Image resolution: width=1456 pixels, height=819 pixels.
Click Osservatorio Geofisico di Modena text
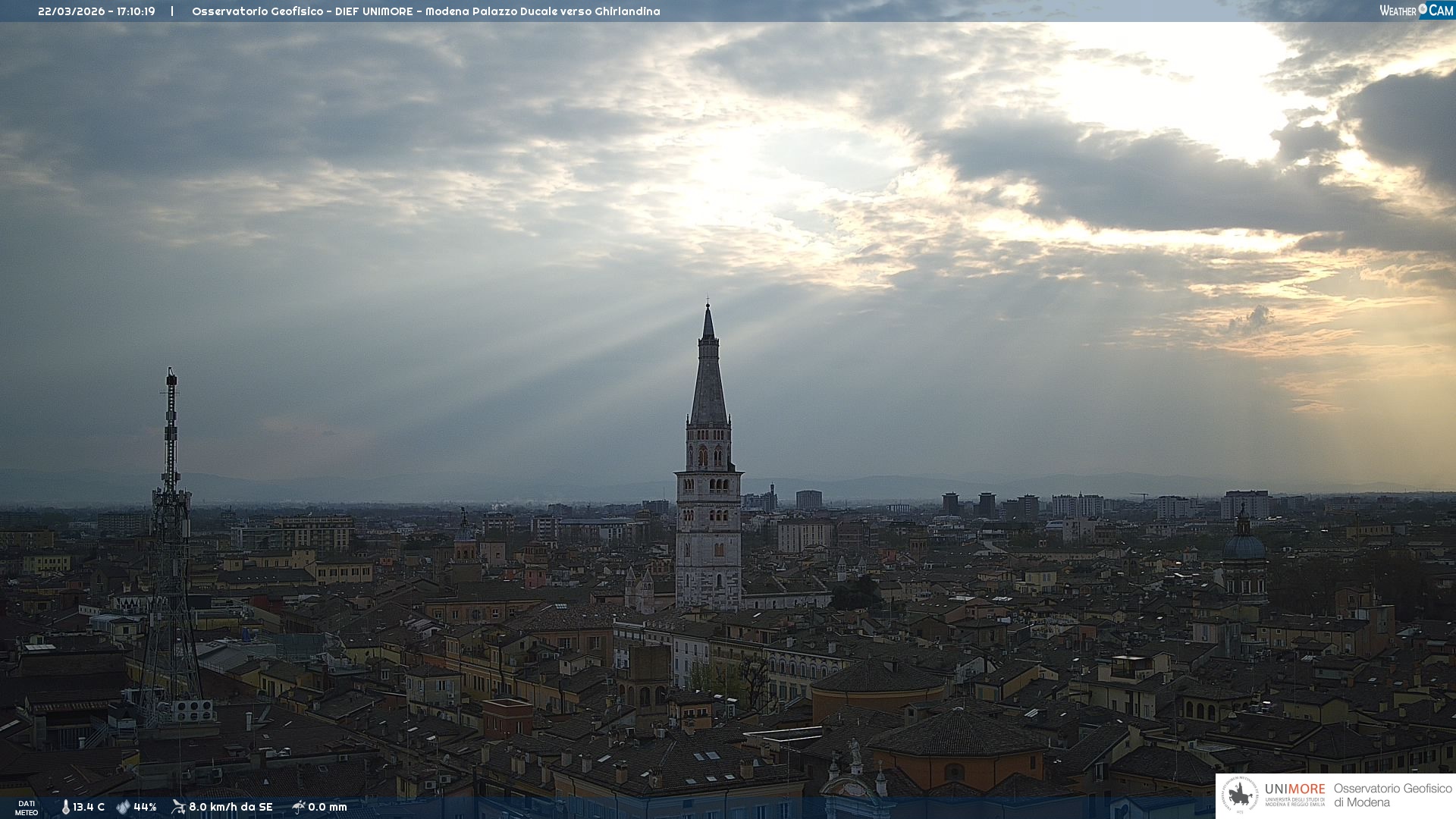[1392, 795]
